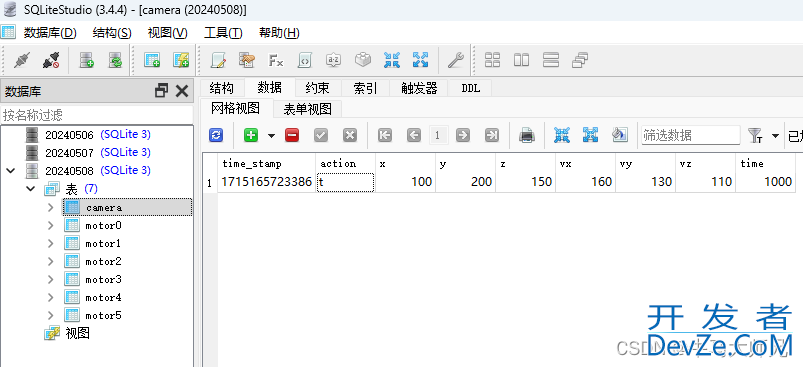Go to the last page of data
The image size is (803, 367).
pos(491,136)
